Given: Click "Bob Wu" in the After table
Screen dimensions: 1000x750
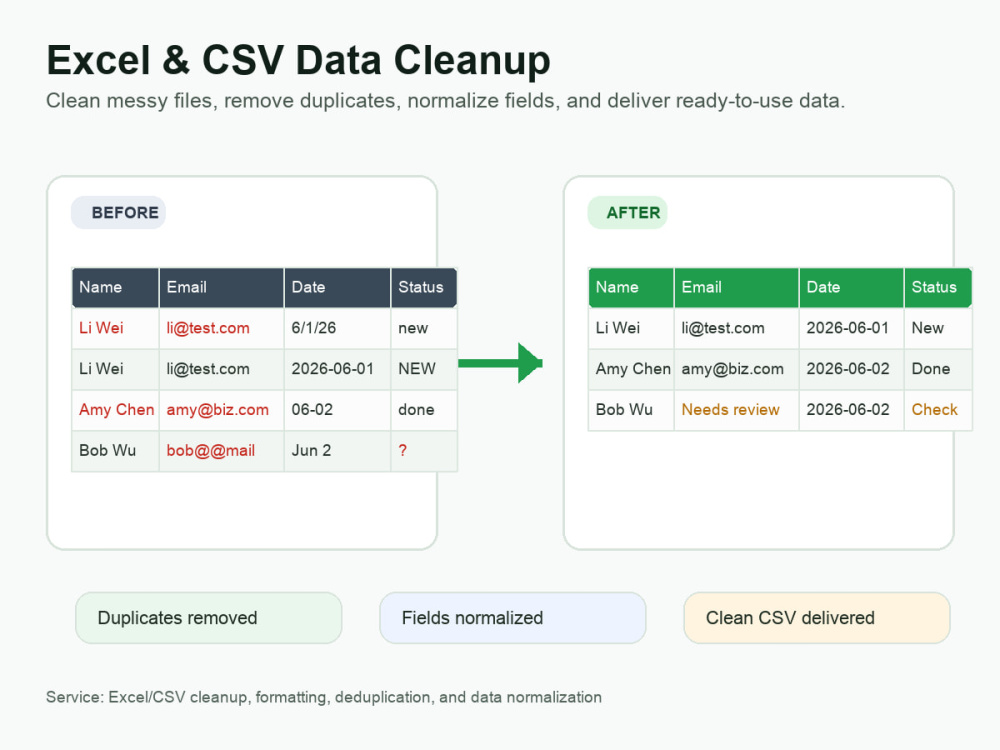Looking at the screenshot, I should tap(631, 410).
